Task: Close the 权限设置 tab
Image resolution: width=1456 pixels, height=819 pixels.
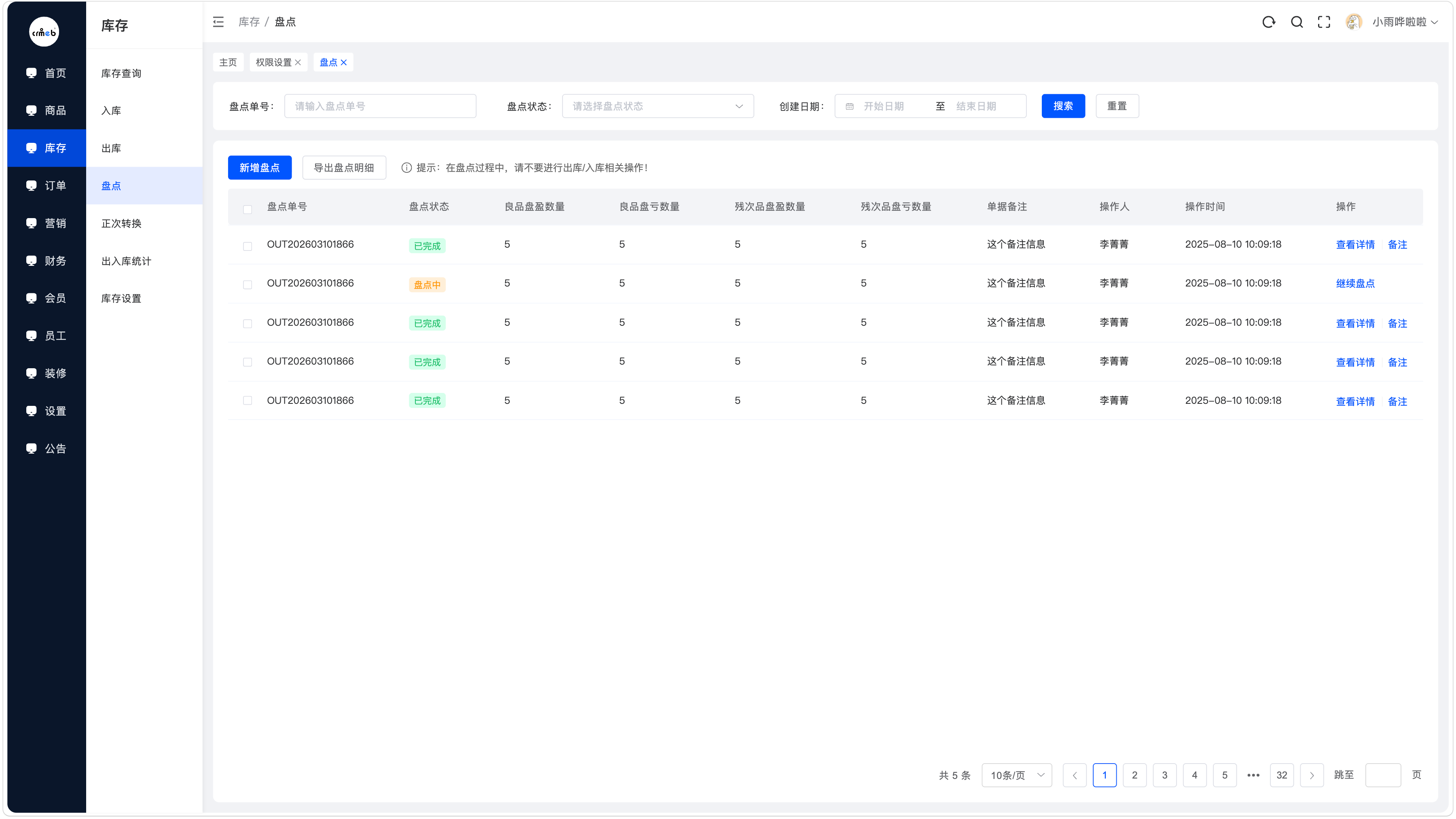Action: [x=298, y=62]
